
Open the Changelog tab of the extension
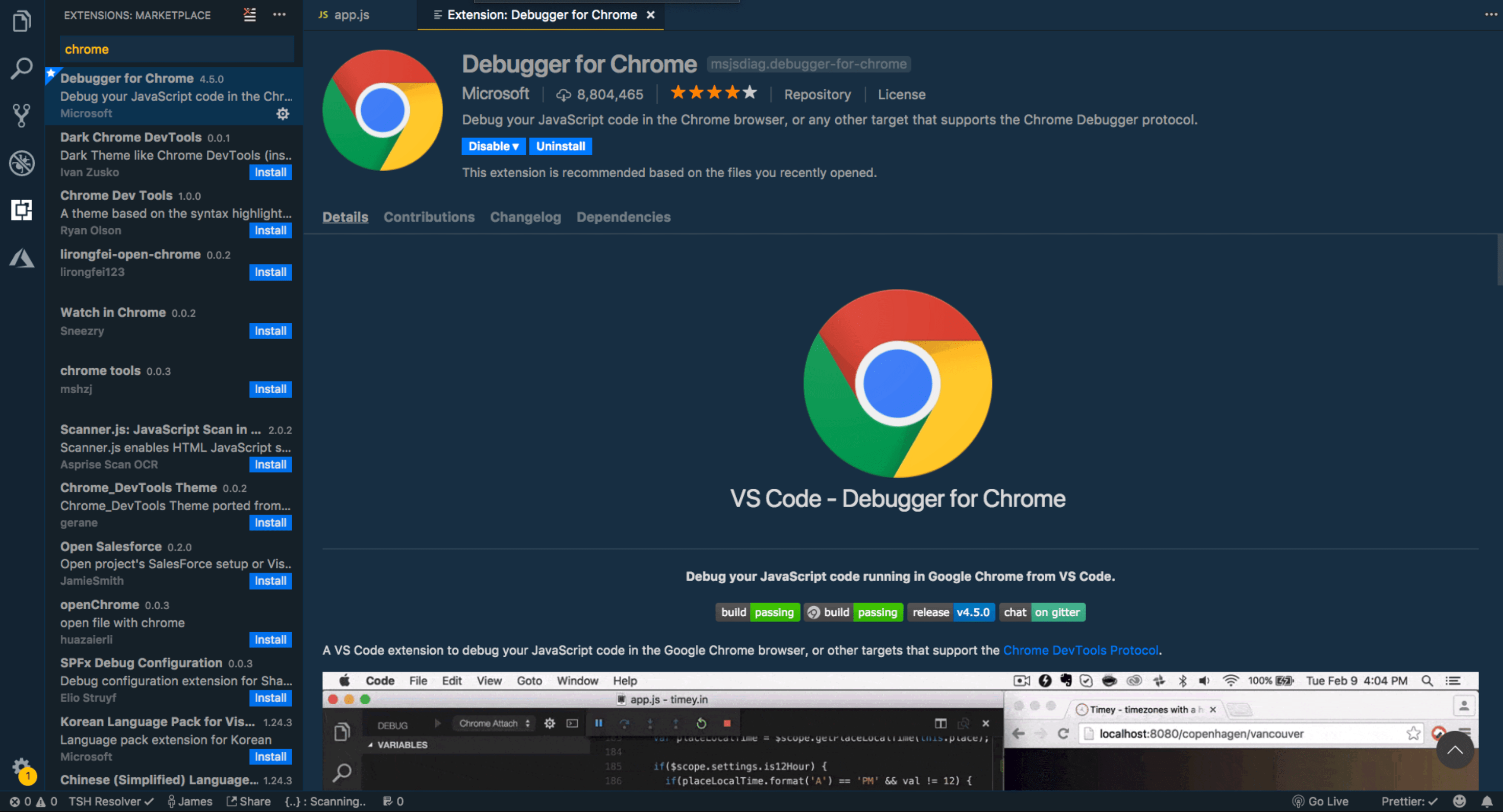[x=525, y=217]
